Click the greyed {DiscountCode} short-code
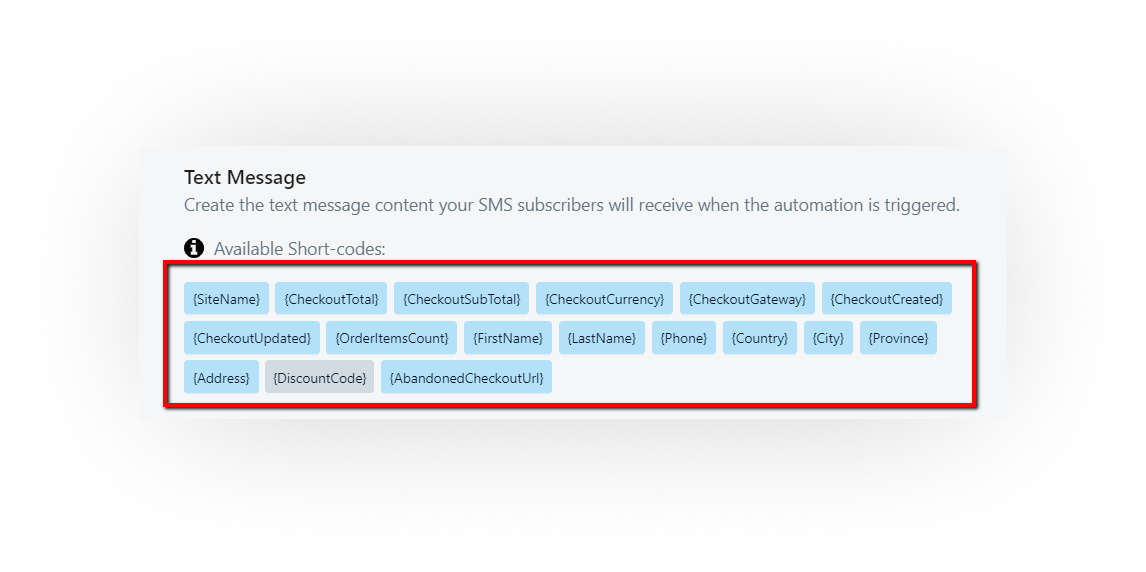This screenshot has height=572, width=1146. (x=319, y=377)
